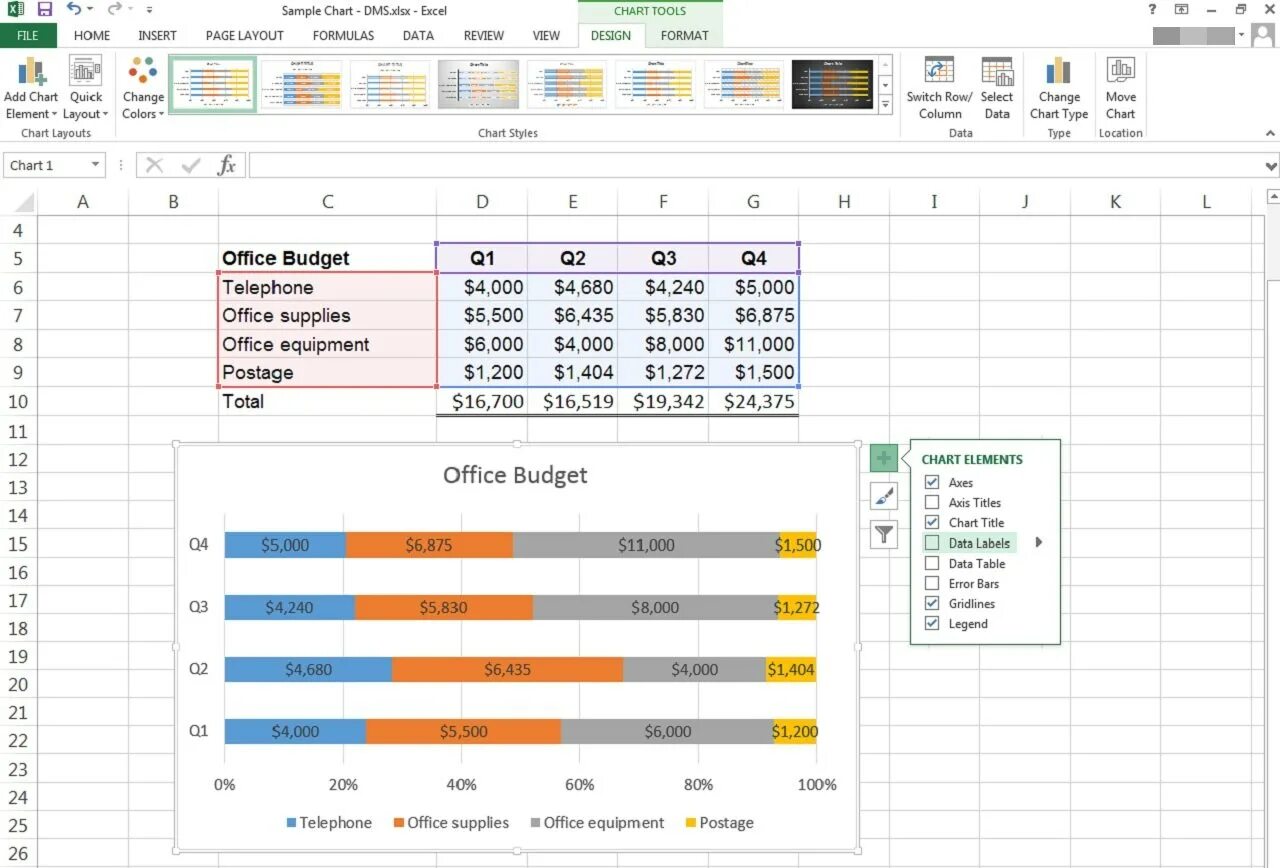1280x868 pixels.
Task: Click the Move Chart button
Action: pyautogui.click(x=1121, y=88)
